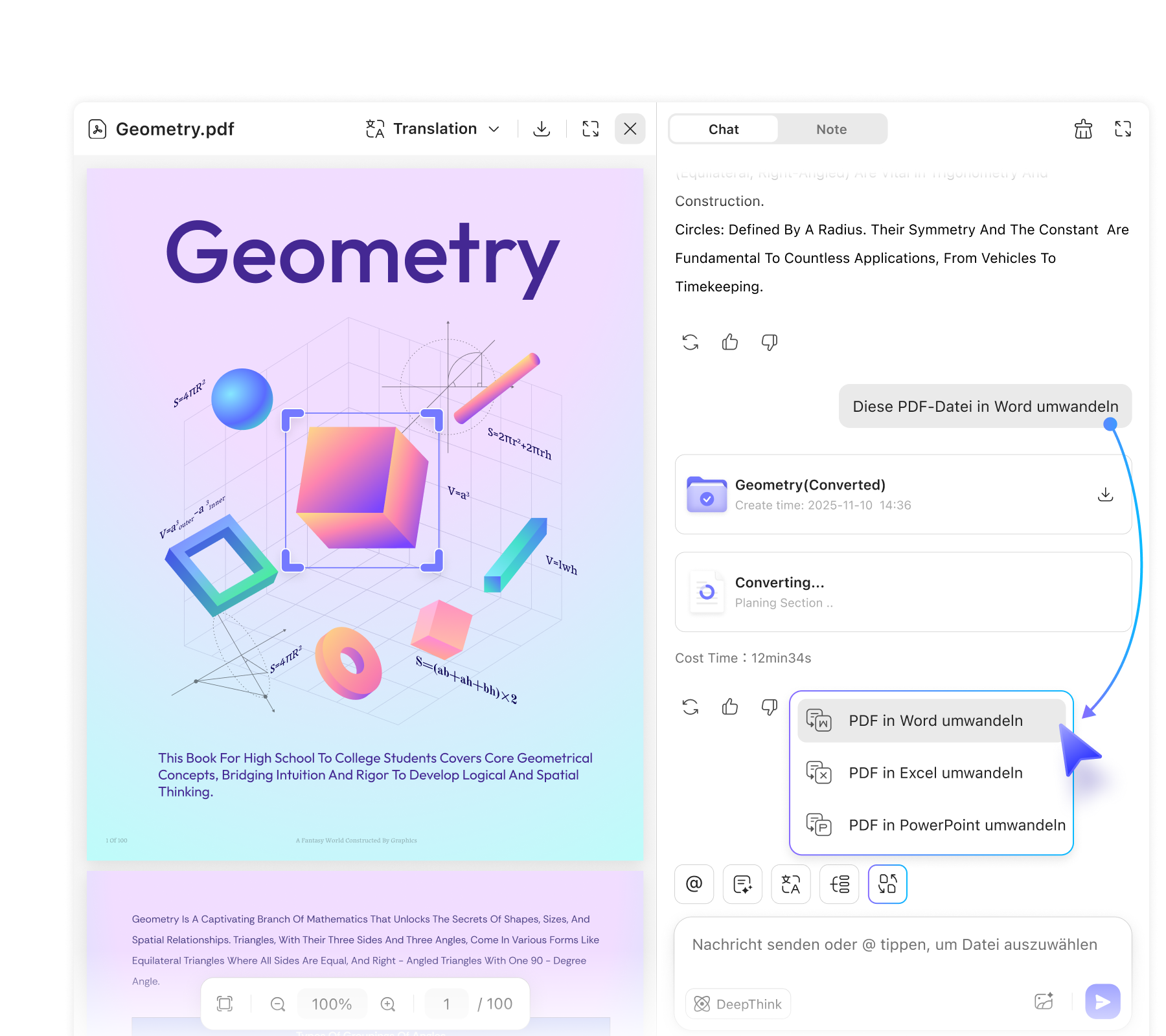1166x1036 pixels.
Task: Attach an image with the picture icon
Action: (1044, 1002)
